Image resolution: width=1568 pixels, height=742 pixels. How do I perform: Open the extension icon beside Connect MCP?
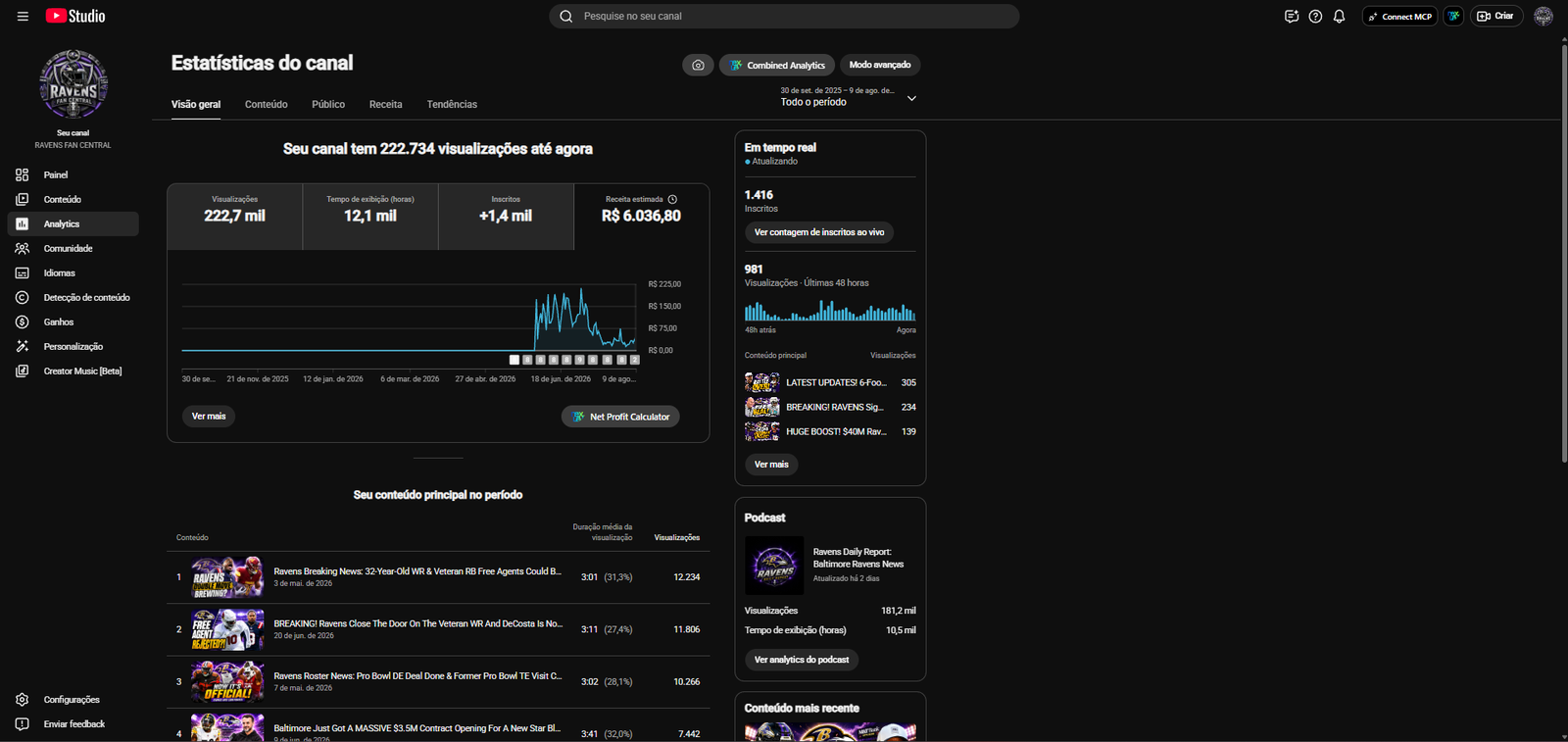1454,17
